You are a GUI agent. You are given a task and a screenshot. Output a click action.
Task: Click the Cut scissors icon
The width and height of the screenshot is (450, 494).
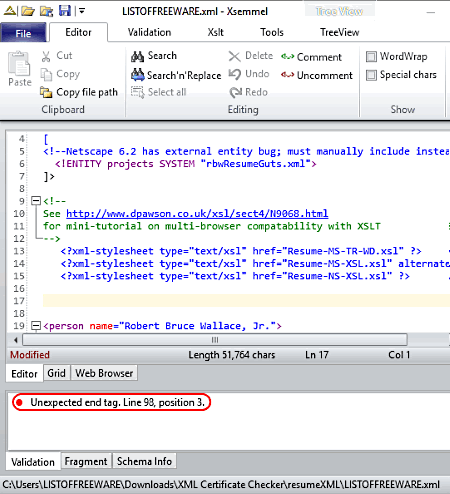pos(46,56)
